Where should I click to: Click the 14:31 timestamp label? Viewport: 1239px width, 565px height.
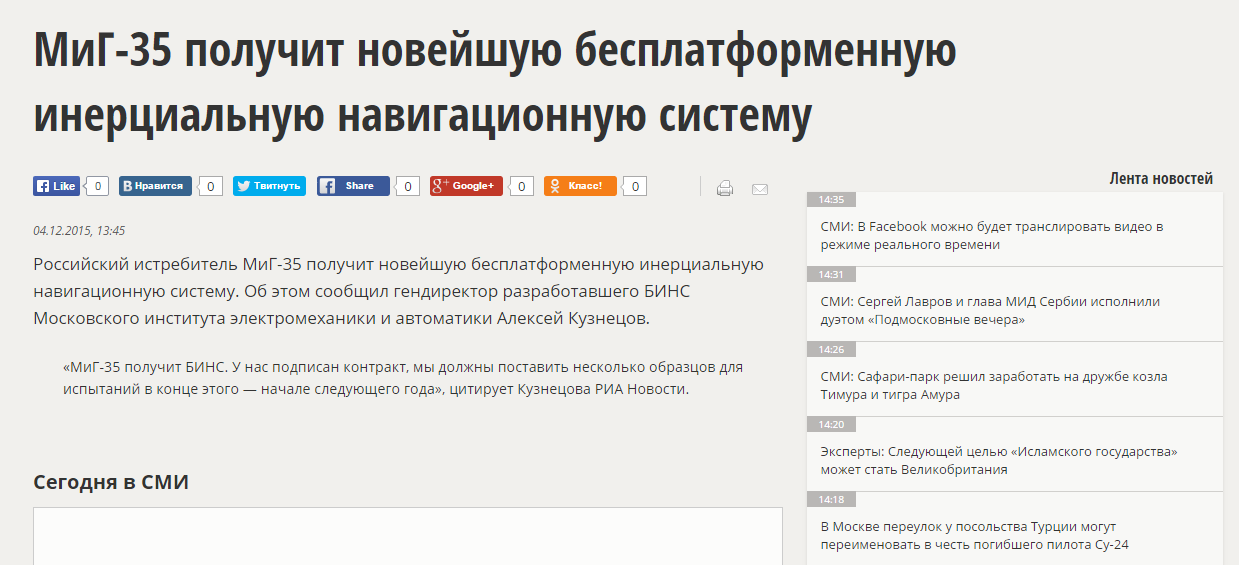tap(831, 274)
